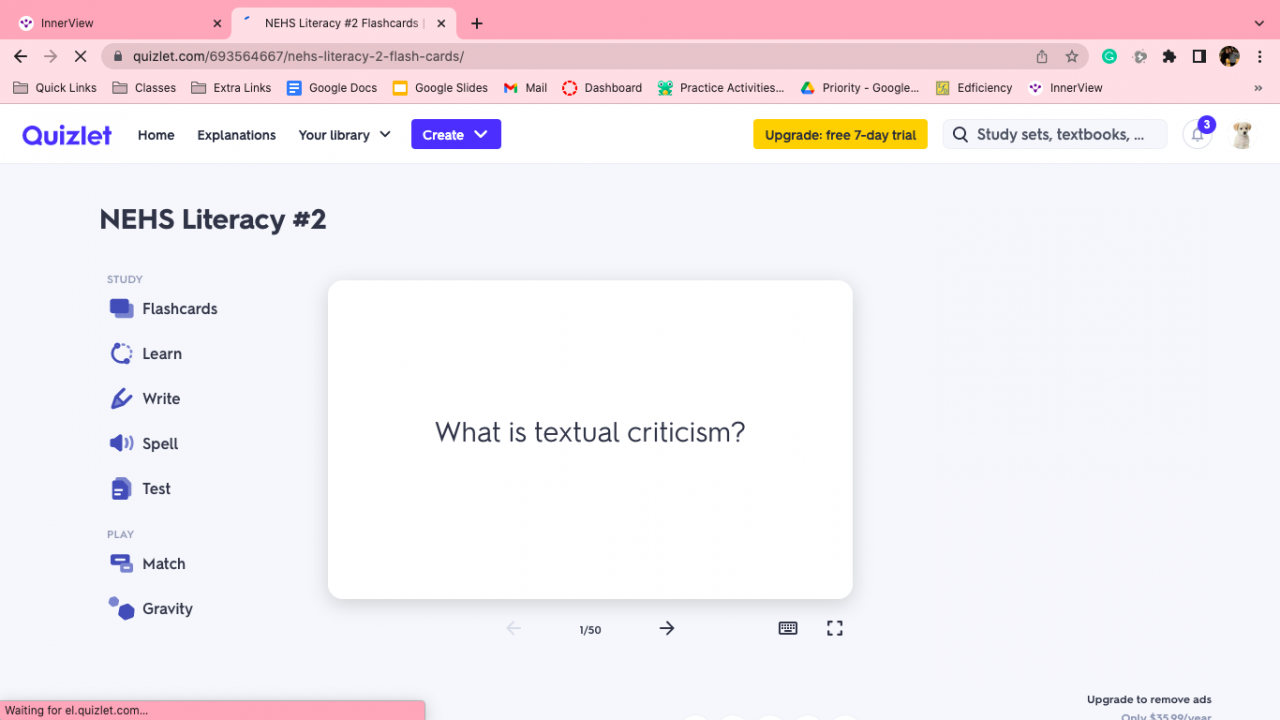The image size is (1280, 720).
Task: Open the Explanations page
Action: 236,135
